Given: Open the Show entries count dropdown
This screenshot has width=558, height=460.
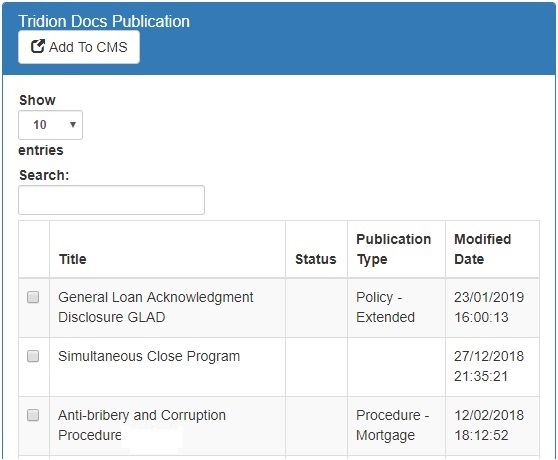Looking at the screenshot, I should [51, 125].
